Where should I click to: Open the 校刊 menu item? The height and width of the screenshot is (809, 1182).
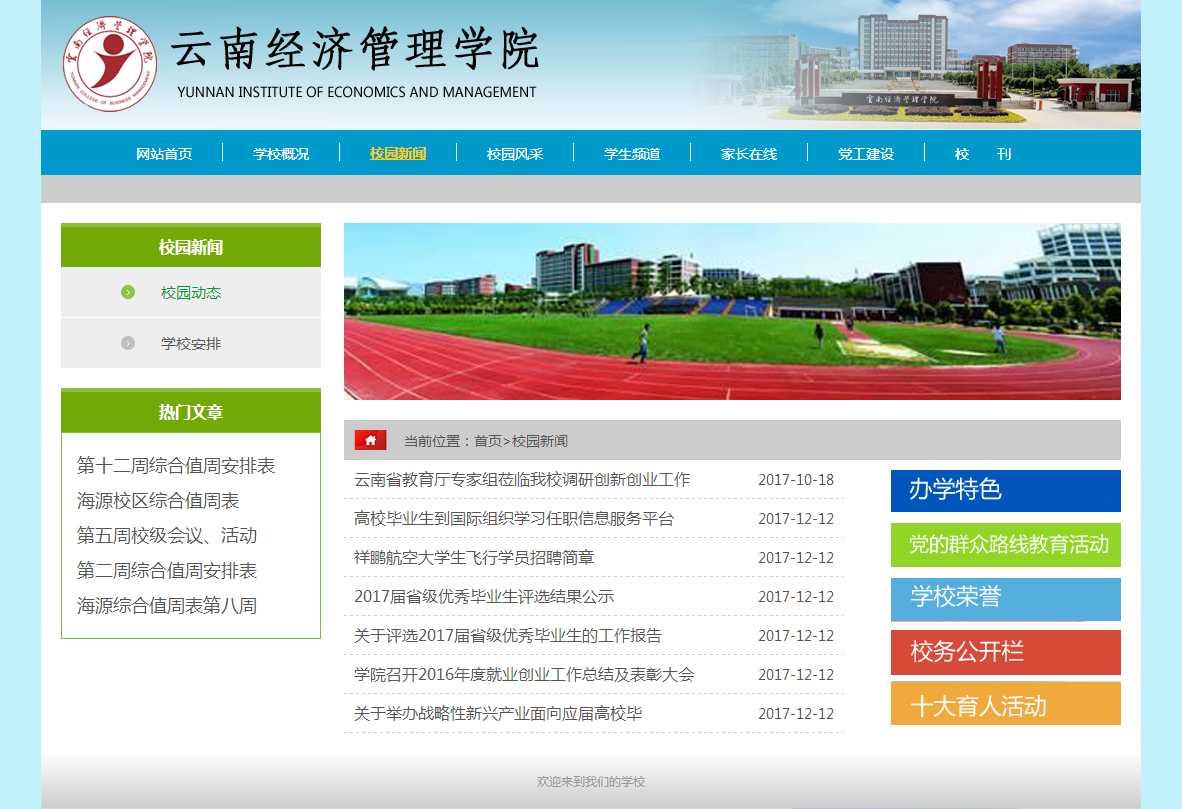point(982,154)
